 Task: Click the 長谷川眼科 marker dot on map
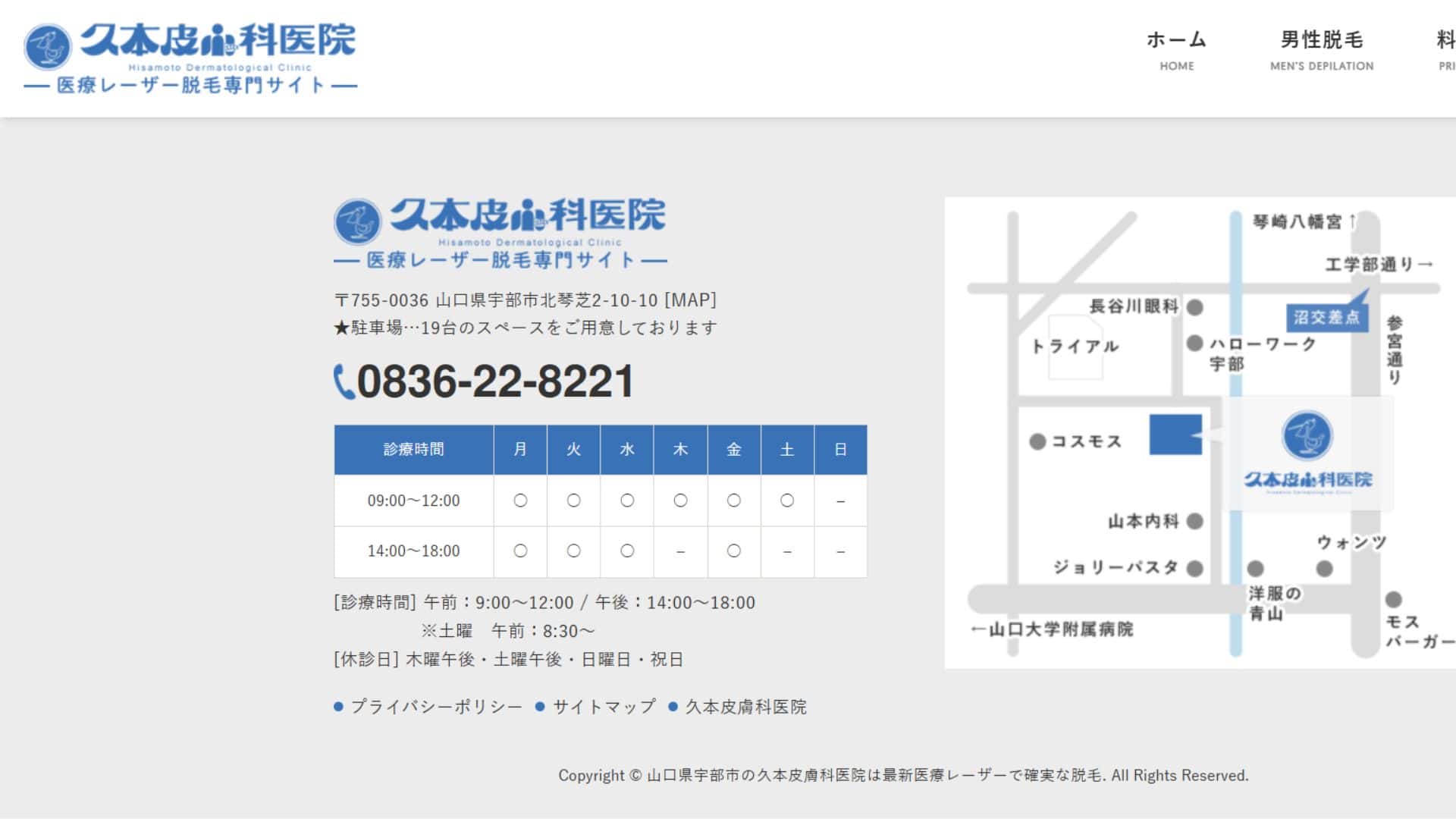coord(1195,307)
